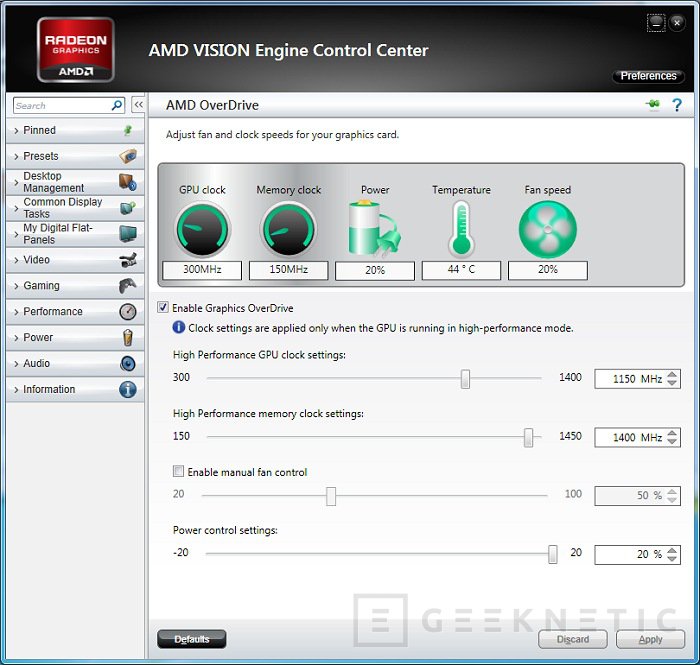Viewport: 700px width, 665px height.
Task: Click the Information 'i' icon
Action: [128, 389]
